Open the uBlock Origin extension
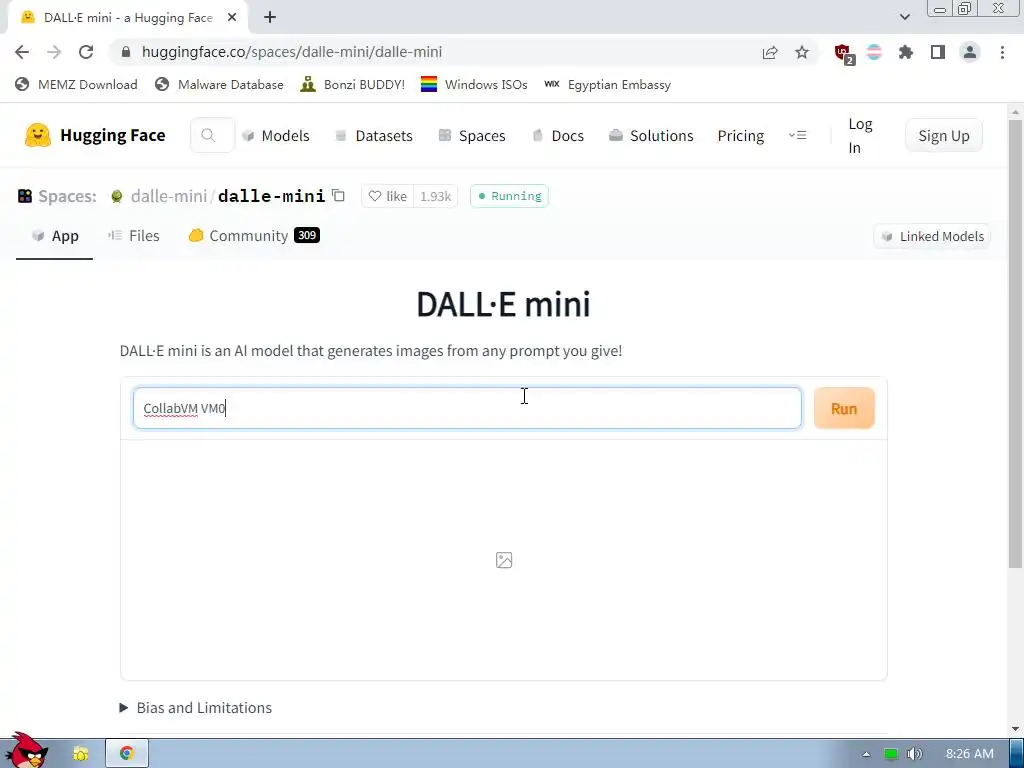Viewport: 1024px width, 768px height. (x=844, y=53)
